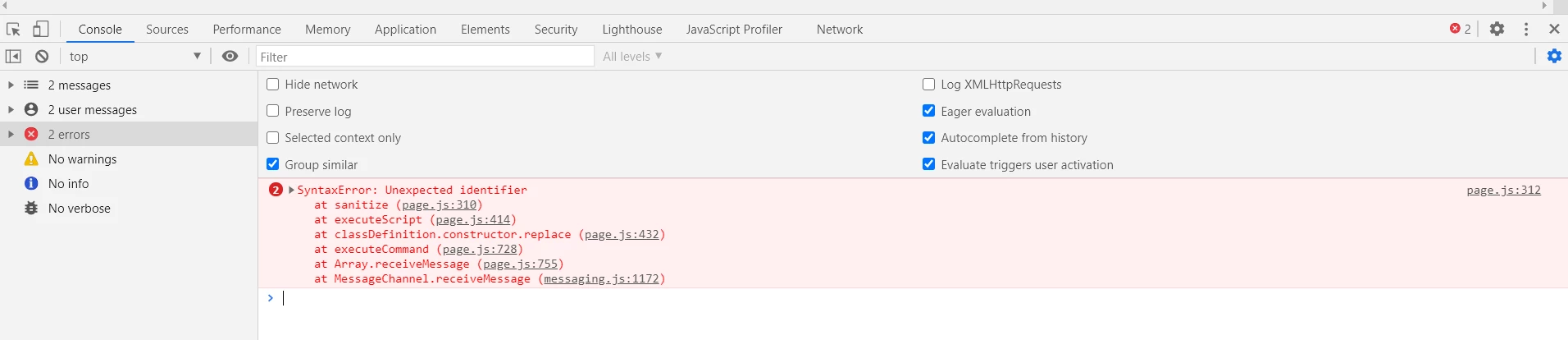The image size is (1568, 340).
Task: Click the red error count badge
Action: [x=1461, y=29]
